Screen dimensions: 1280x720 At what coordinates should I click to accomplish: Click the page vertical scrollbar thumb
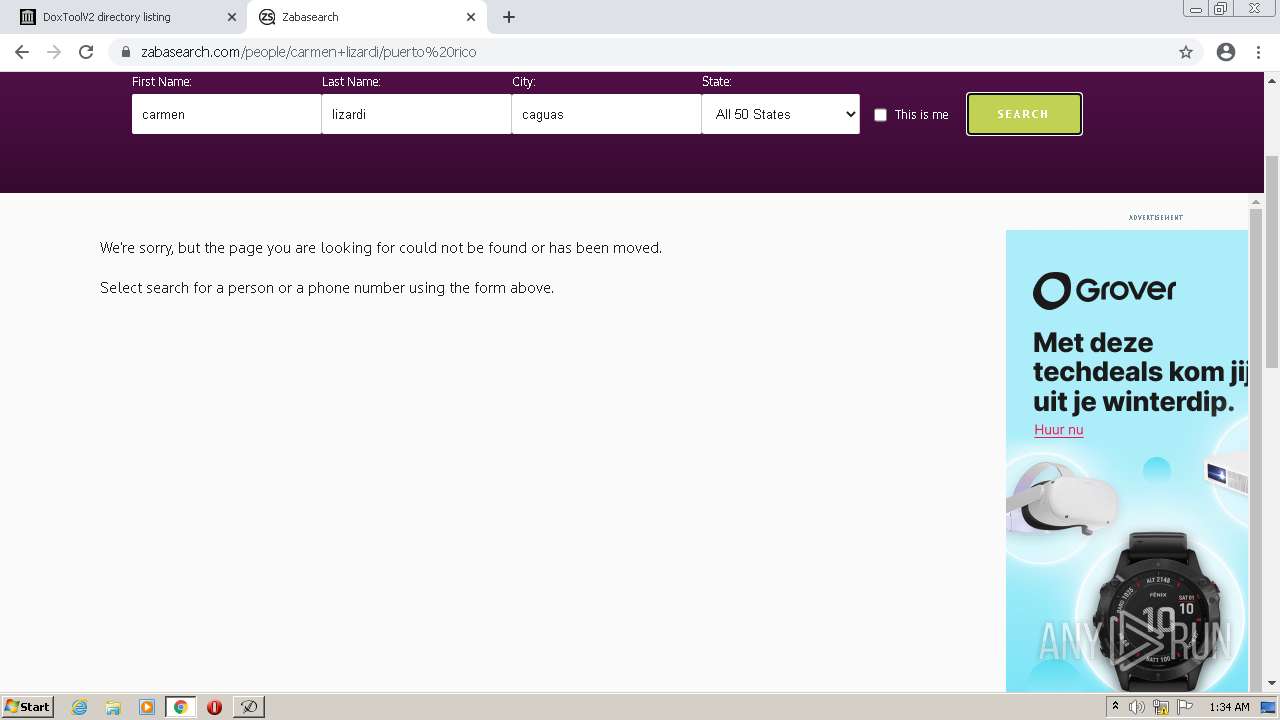(1272, 262)
